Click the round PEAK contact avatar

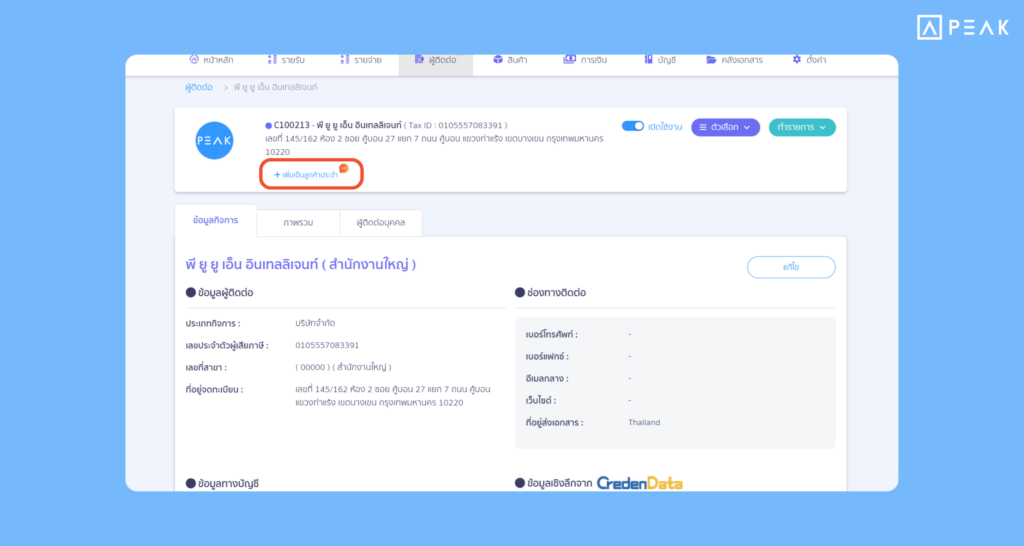pos(214,140)
